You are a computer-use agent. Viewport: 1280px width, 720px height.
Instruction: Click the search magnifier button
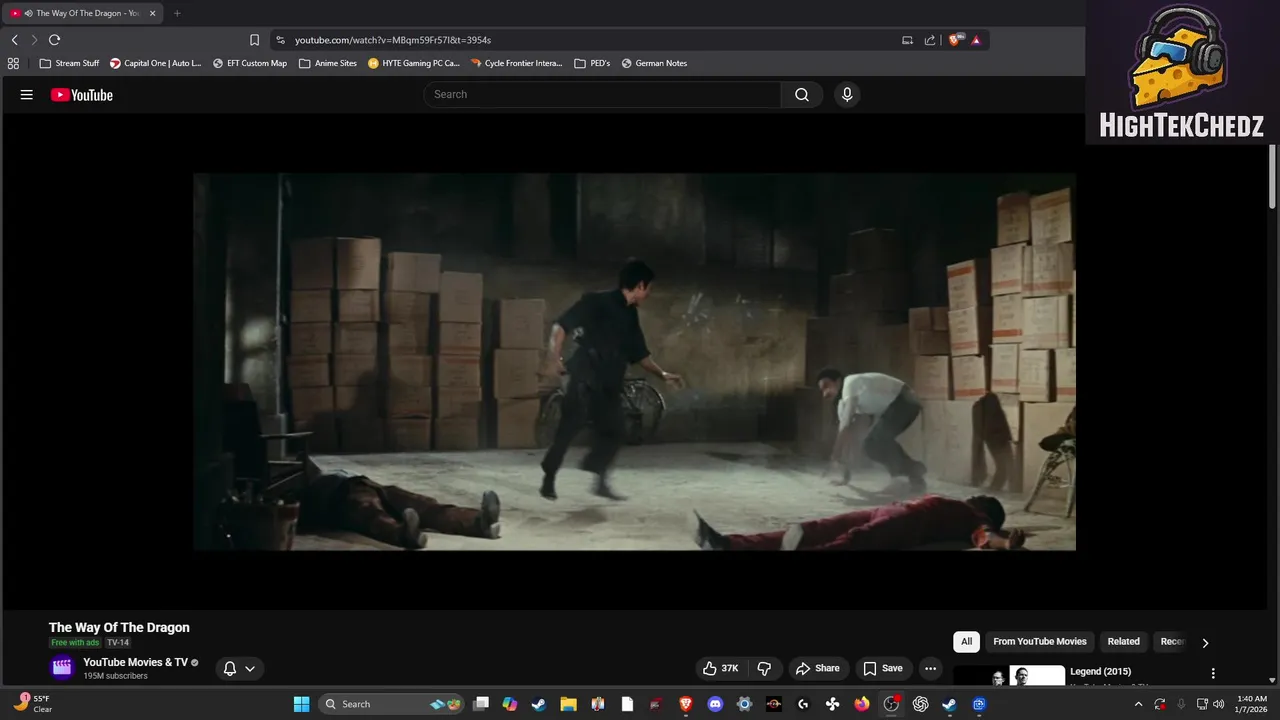(x=802, y=94)
